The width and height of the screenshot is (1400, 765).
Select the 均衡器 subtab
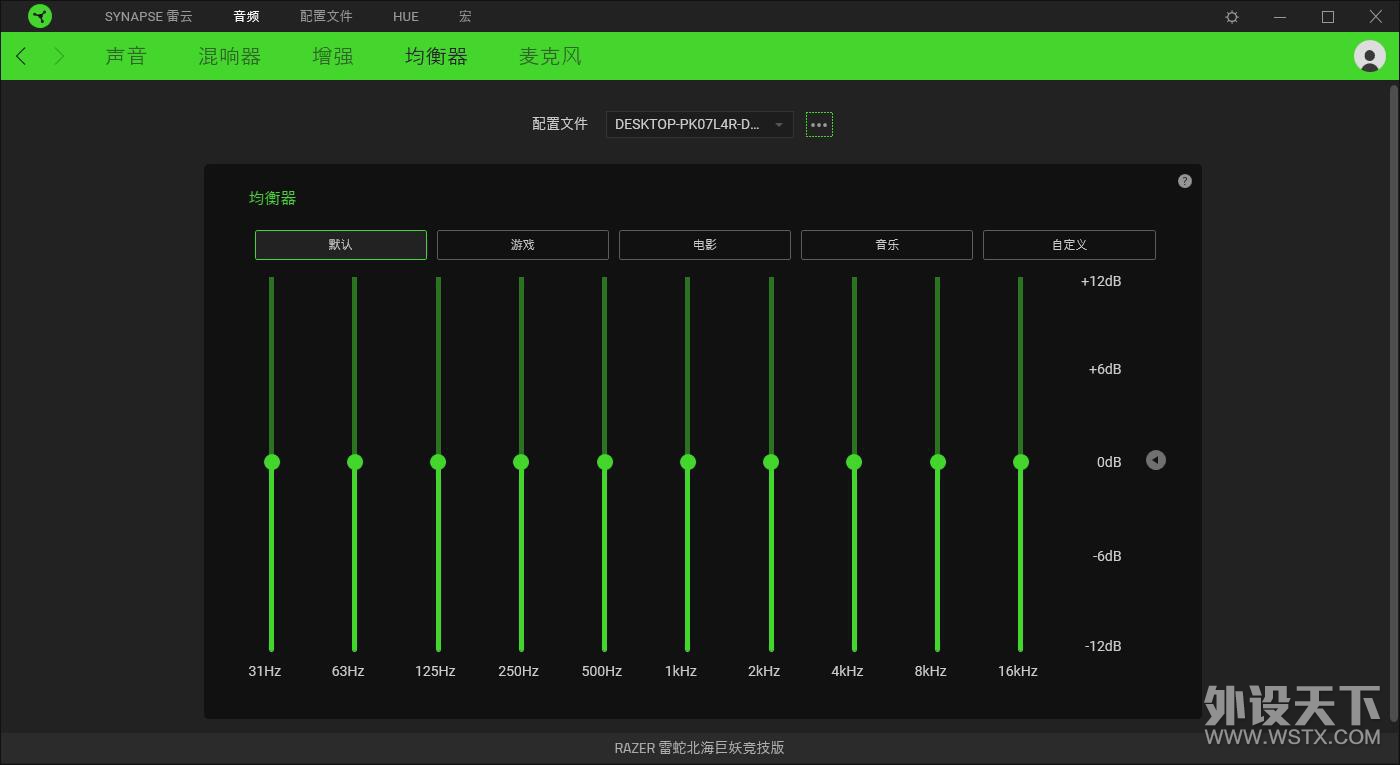click(436, 56)
